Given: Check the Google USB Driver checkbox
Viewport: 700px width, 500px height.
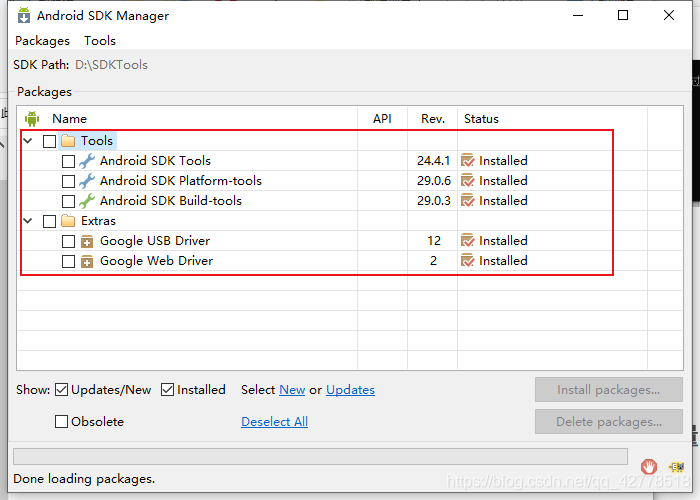Looking at the screenshot, I should [68, 242].
